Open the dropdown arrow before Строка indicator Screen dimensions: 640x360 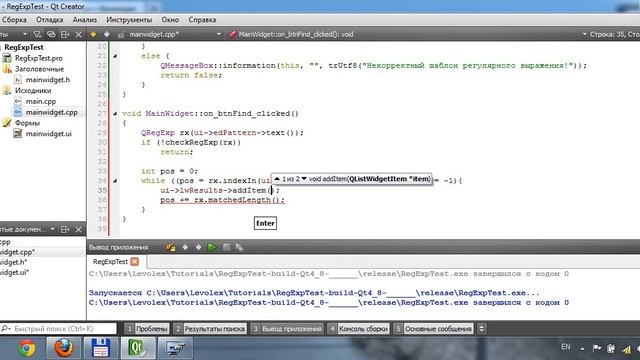(584, 34)
